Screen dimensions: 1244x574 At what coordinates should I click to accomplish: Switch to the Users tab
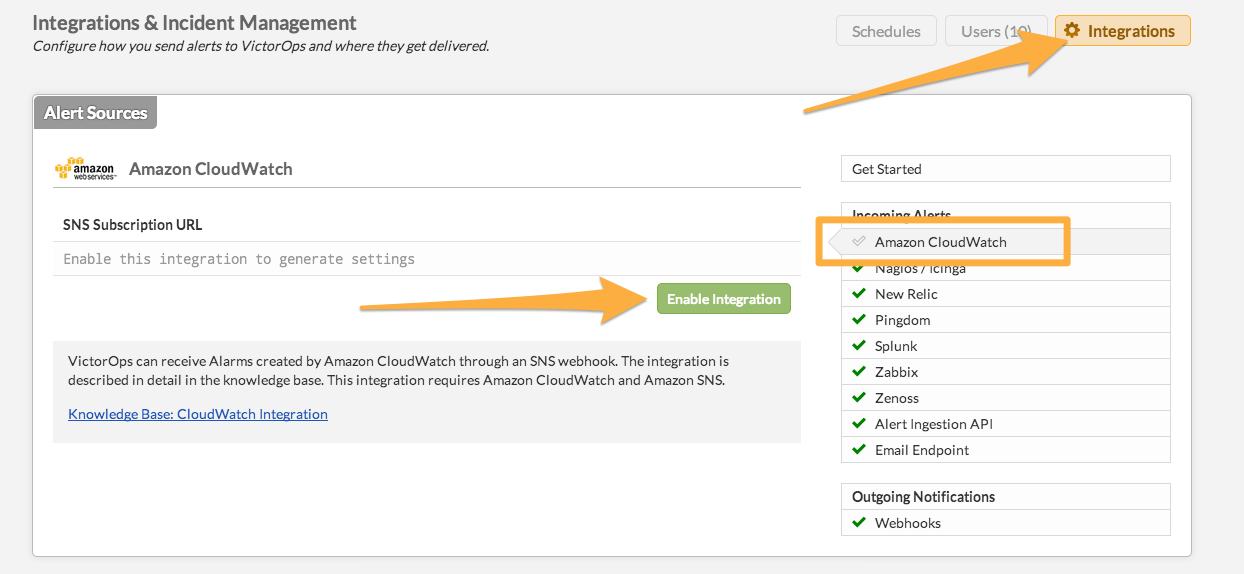point(996,31)
